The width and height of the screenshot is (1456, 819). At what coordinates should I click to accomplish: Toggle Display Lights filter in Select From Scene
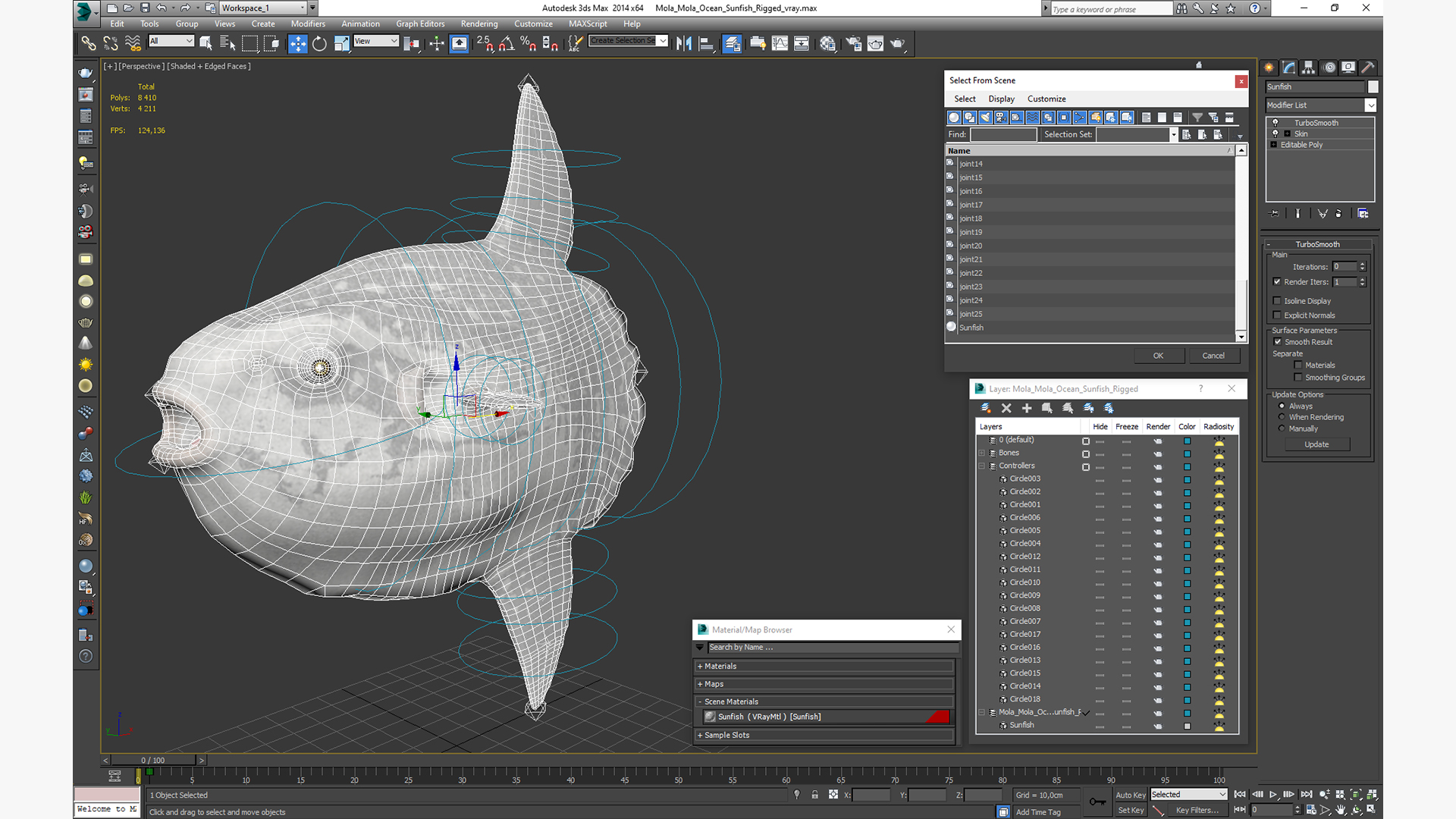[x=985, y=118]
